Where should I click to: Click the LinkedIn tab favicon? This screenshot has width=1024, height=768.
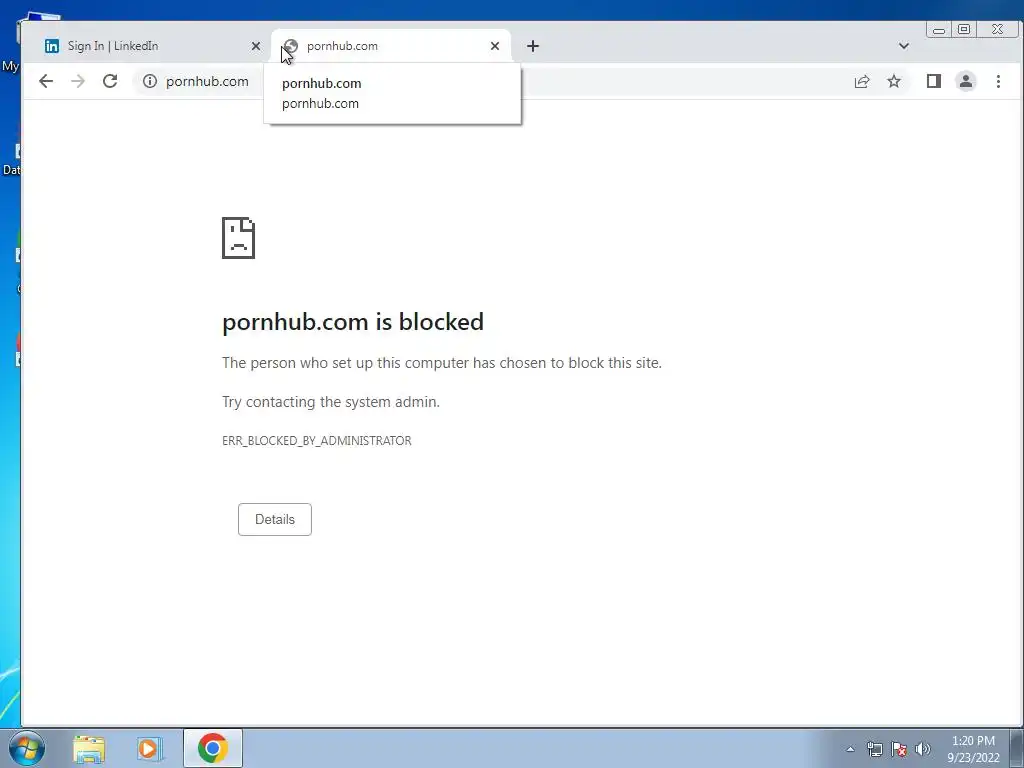click(52, 46)
